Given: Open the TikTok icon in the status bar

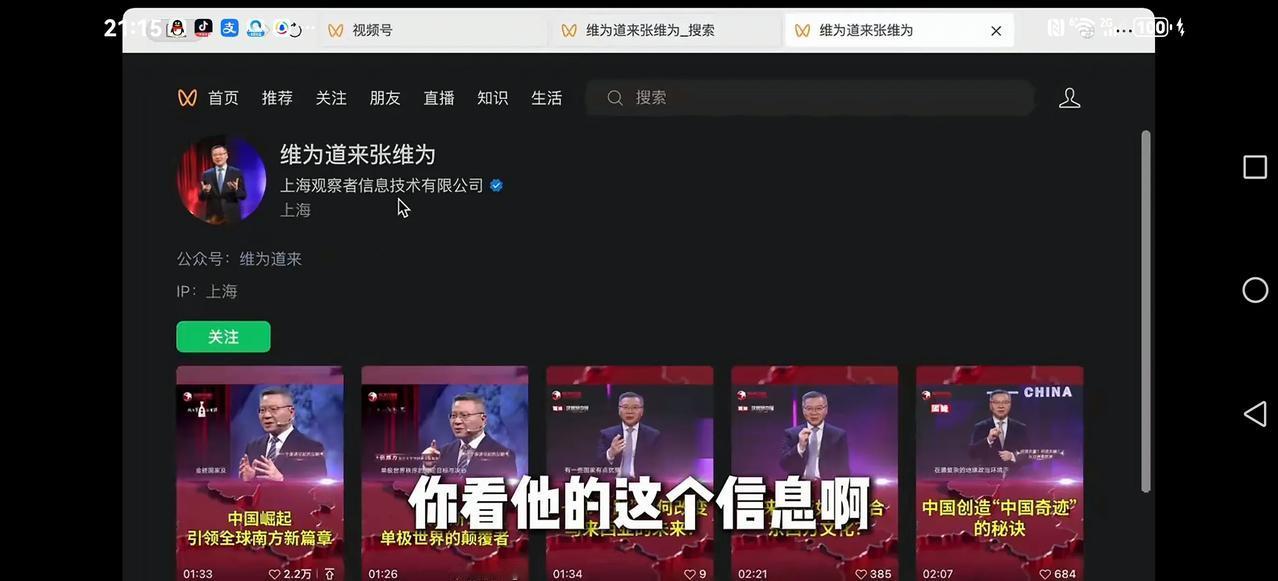Looking at the screenshot, I should [203, 28].
